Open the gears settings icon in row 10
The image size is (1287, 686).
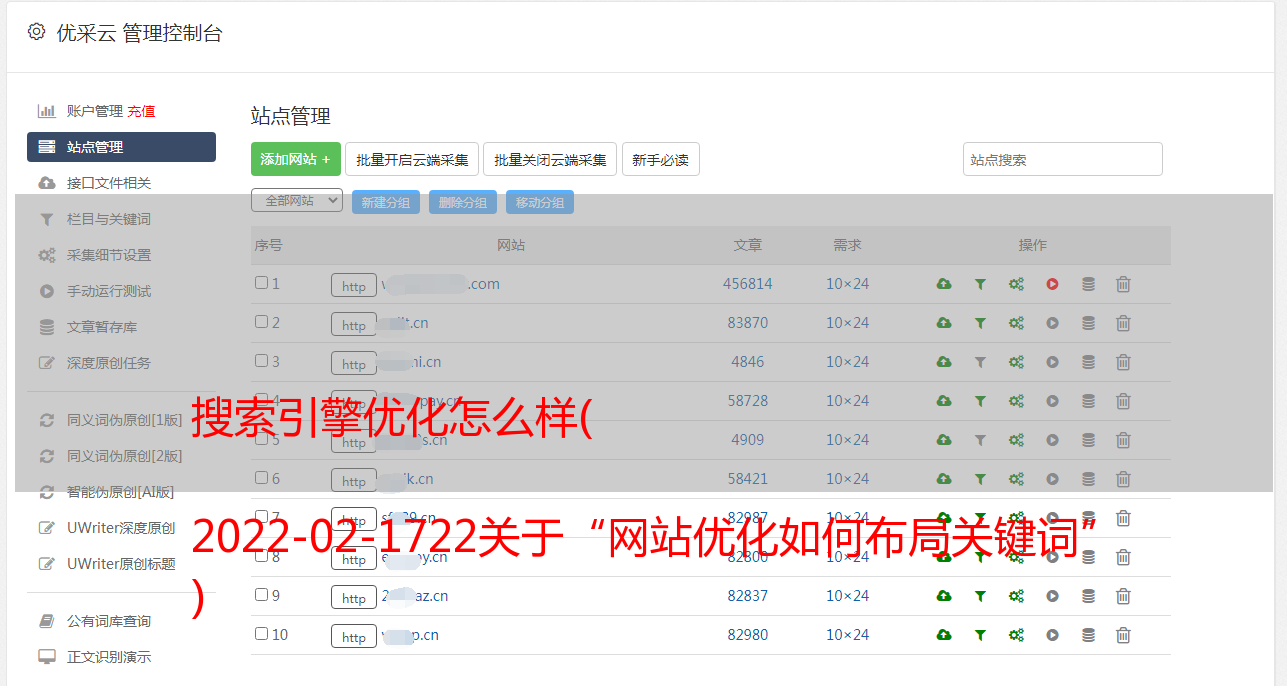point(1016,635)
